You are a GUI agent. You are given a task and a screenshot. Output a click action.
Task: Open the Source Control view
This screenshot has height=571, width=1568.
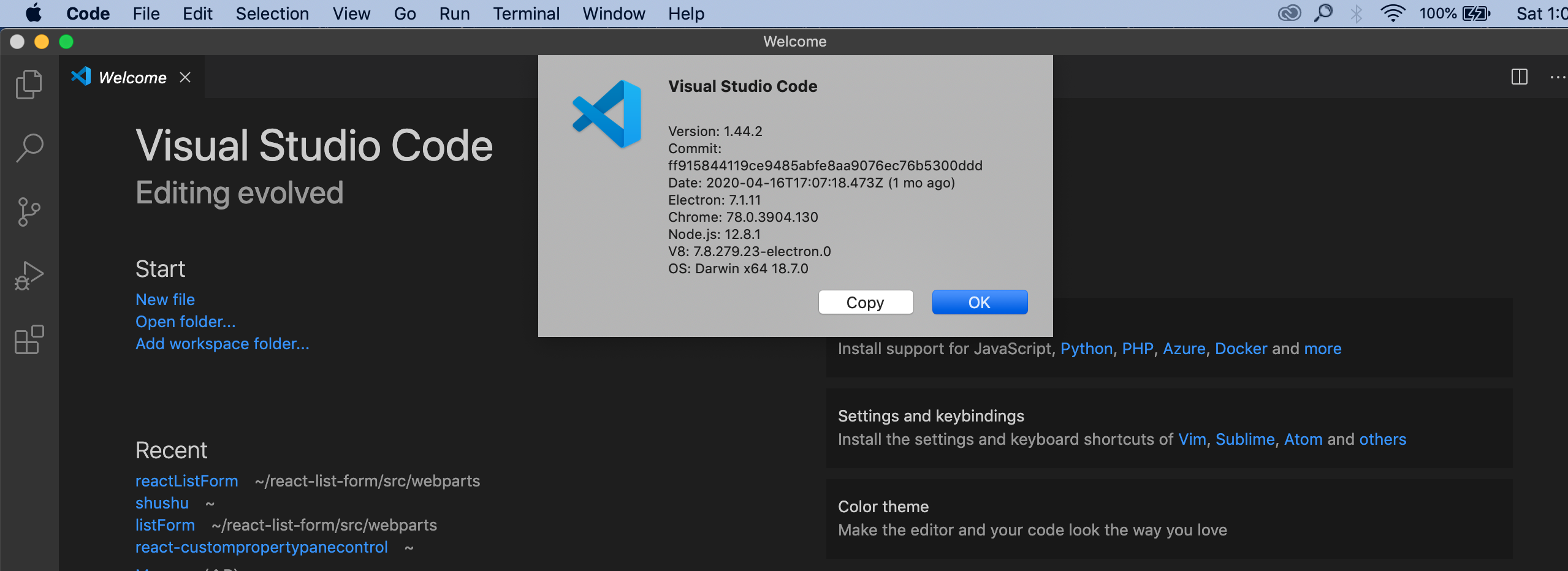[28, 211]
